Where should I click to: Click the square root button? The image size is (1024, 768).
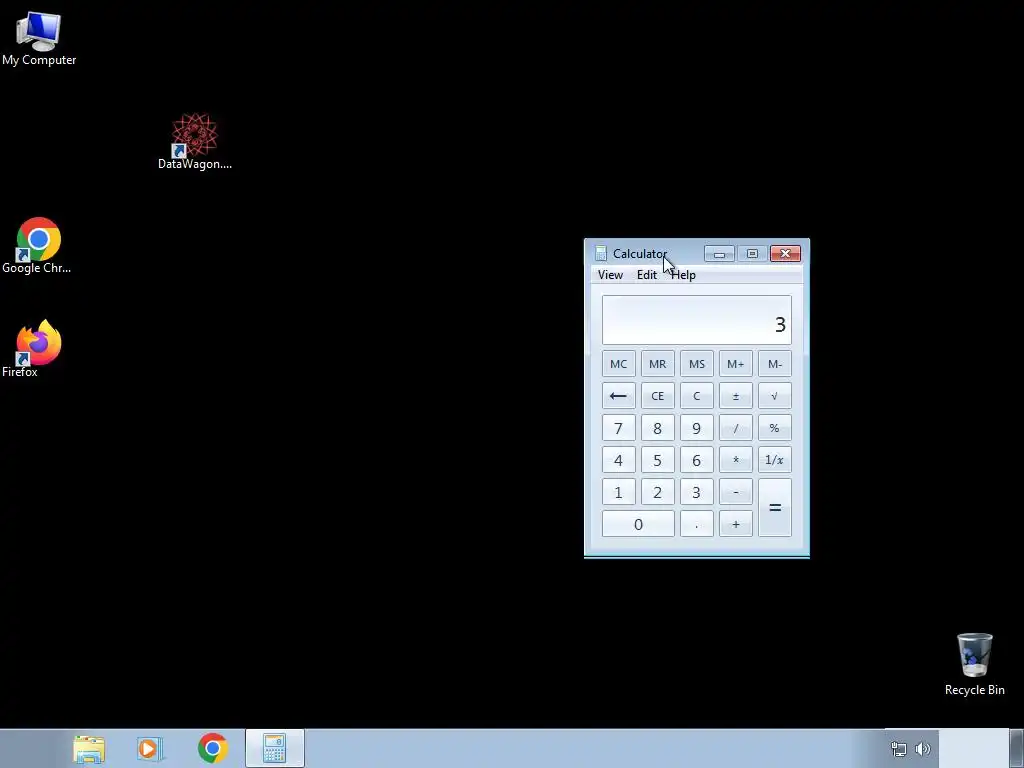(775, 396)
